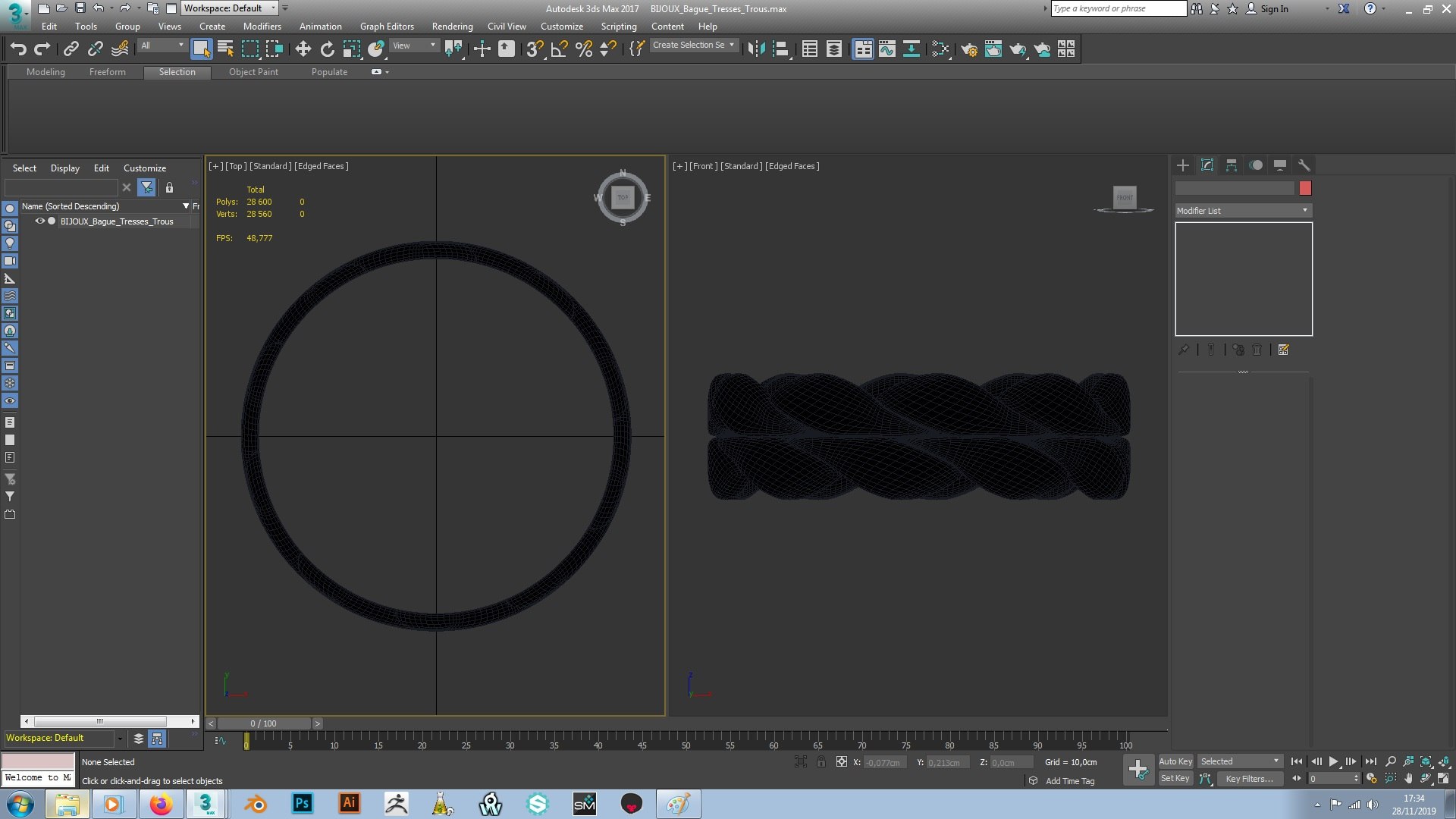Toggle the Auto Key button
This screenshot has height=819, width=1456.
(1175, 761)
